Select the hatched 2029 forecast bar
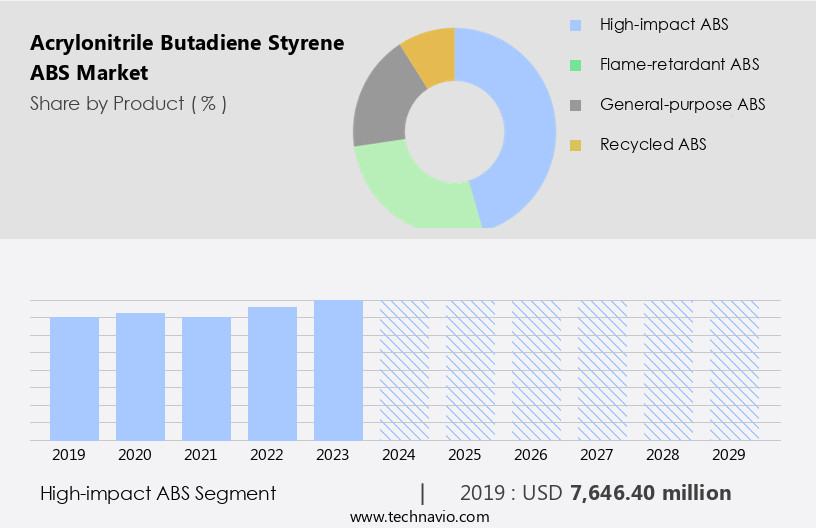The image size is (816, 528). [x=734, y=370]
